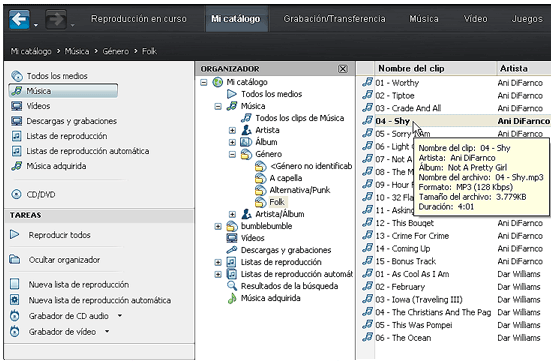The image size is (555, 364).
Task: Click the Reproducir todos play icon
Action: tap(15, 234)
